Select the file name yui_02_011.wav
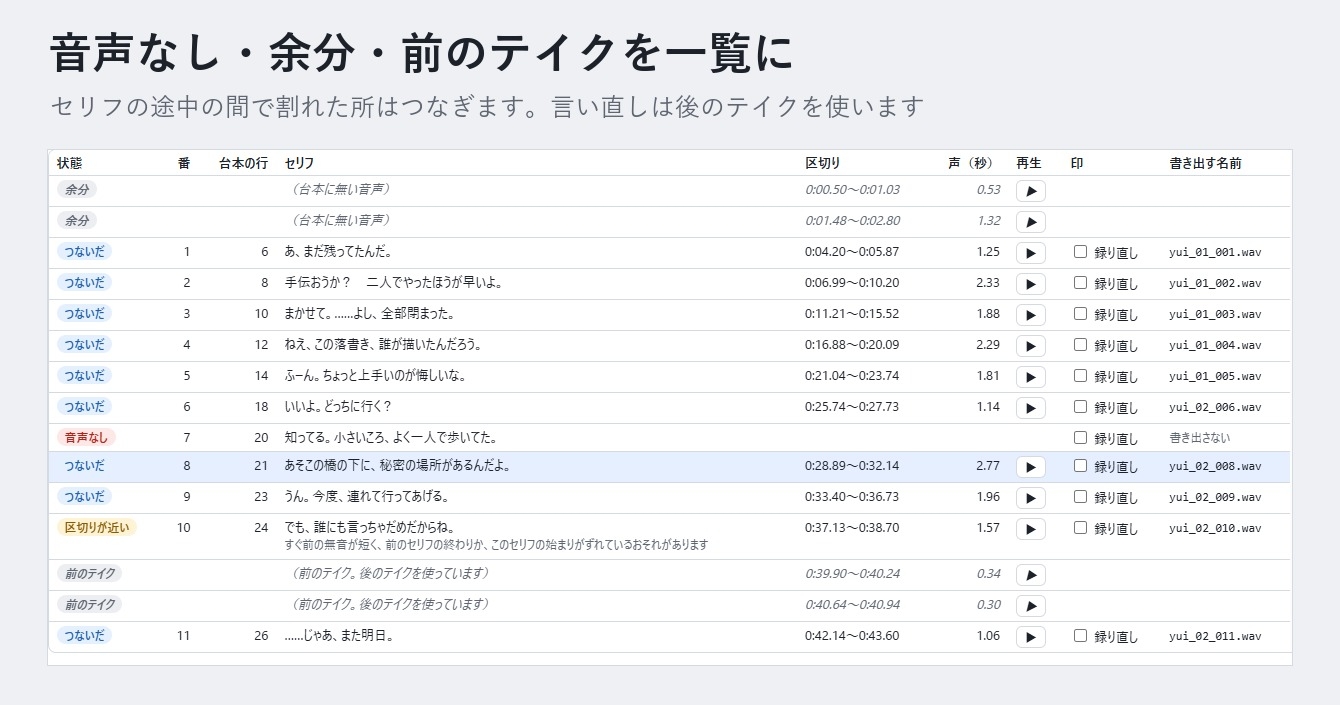Image resolution: width=1340 pixels, height=705 pixels. (x=1215, y=636)
